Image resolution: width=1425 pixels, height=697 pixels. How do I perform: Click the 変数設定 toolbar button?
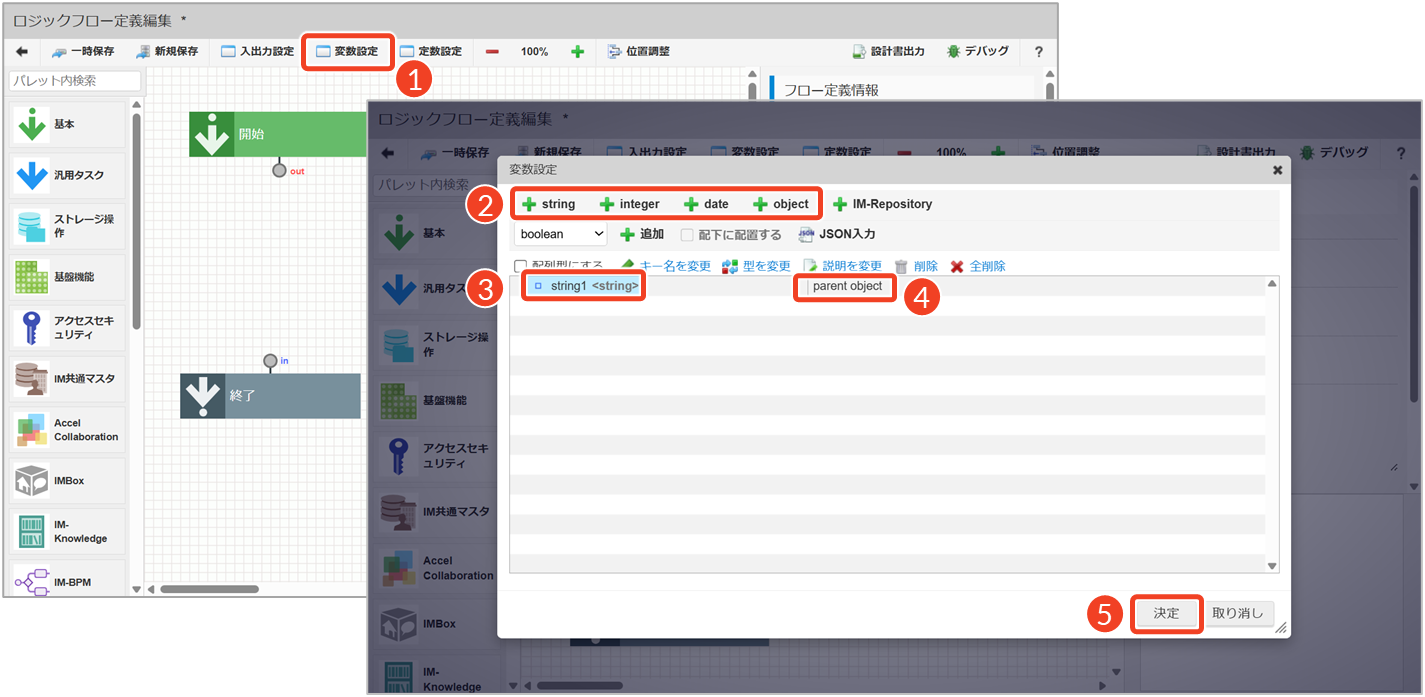[347, 51]
